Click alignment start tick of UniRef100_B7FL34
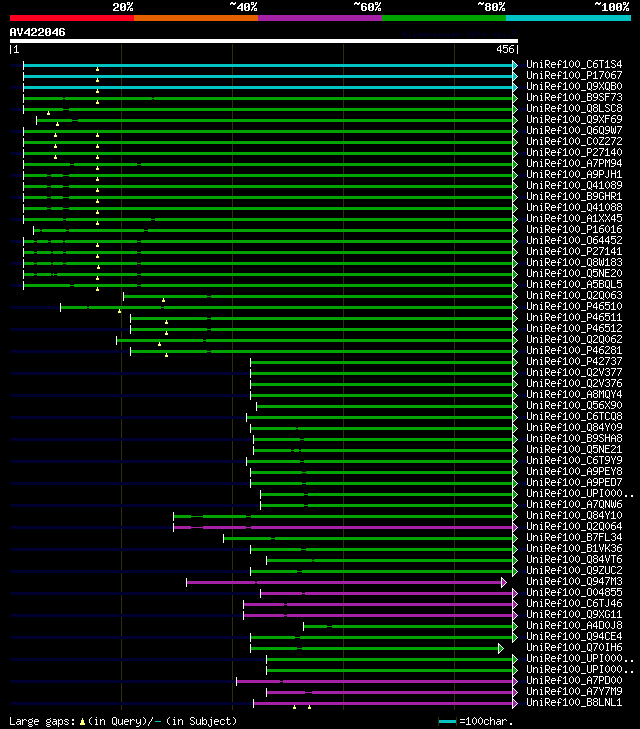 (x=224, y=538)
